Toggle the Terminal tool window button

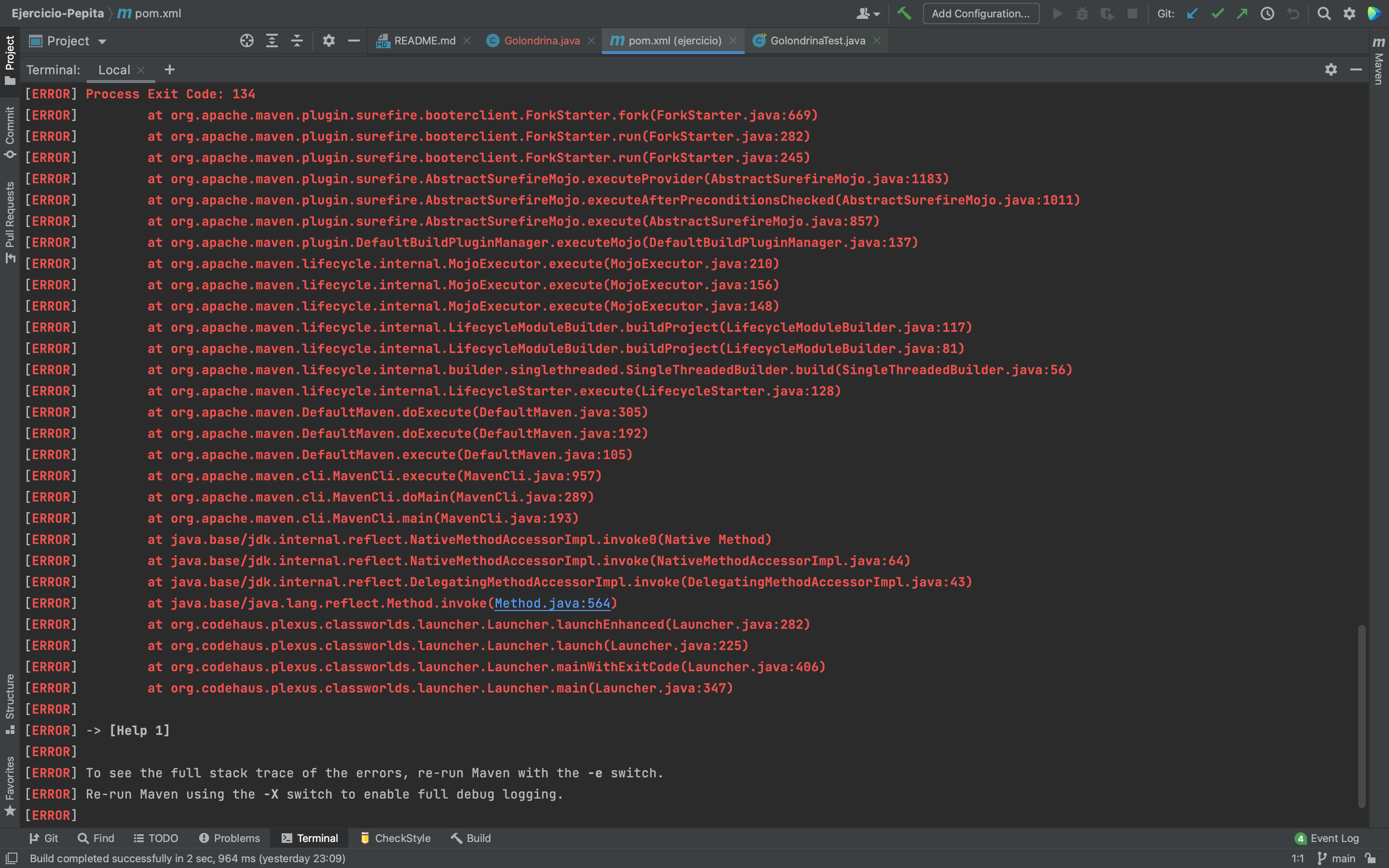pos(310,838)
